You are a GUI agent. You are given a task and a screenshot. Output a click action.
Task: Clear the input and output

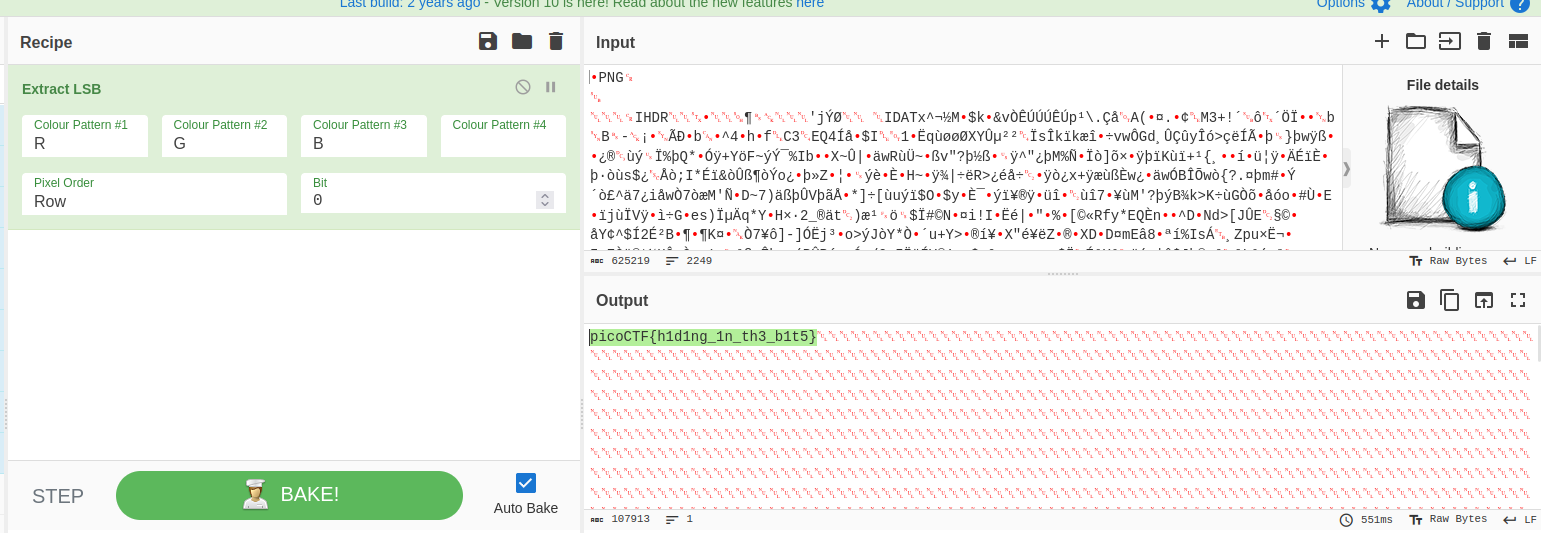click(x=1484, y=41)
